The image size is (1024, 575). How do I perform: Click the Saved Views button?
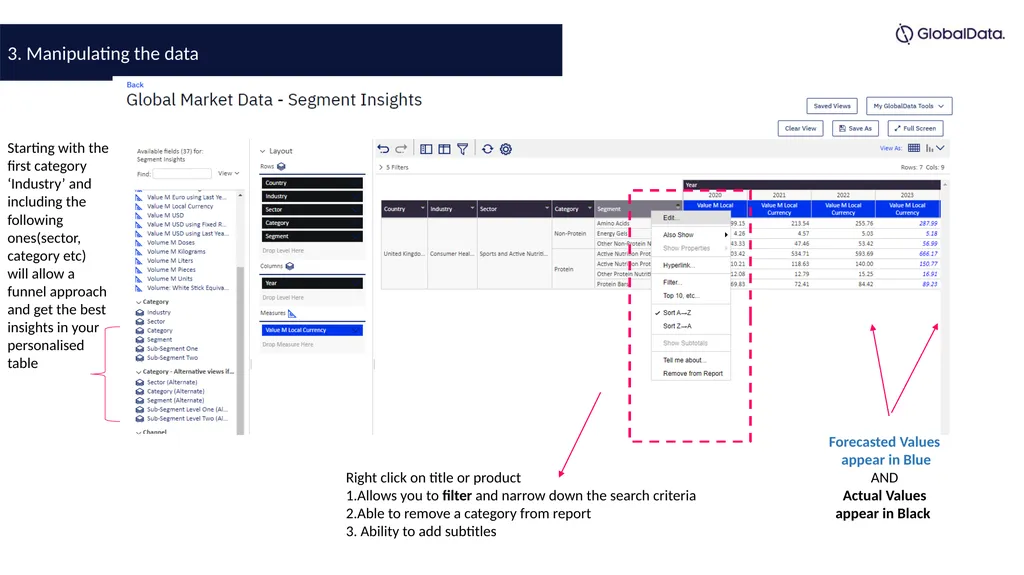pyautogui.click(x=832, y=106)
